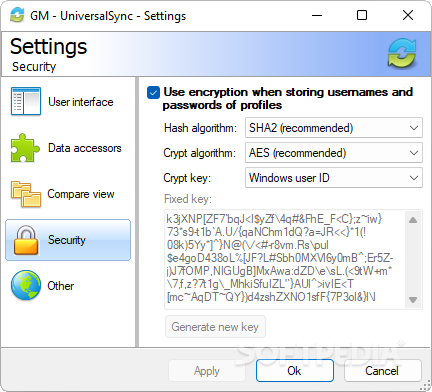Screen dimensions: 432x392
Task: Open the Crypt key dropdown
Action: click(x=334, y=178)
